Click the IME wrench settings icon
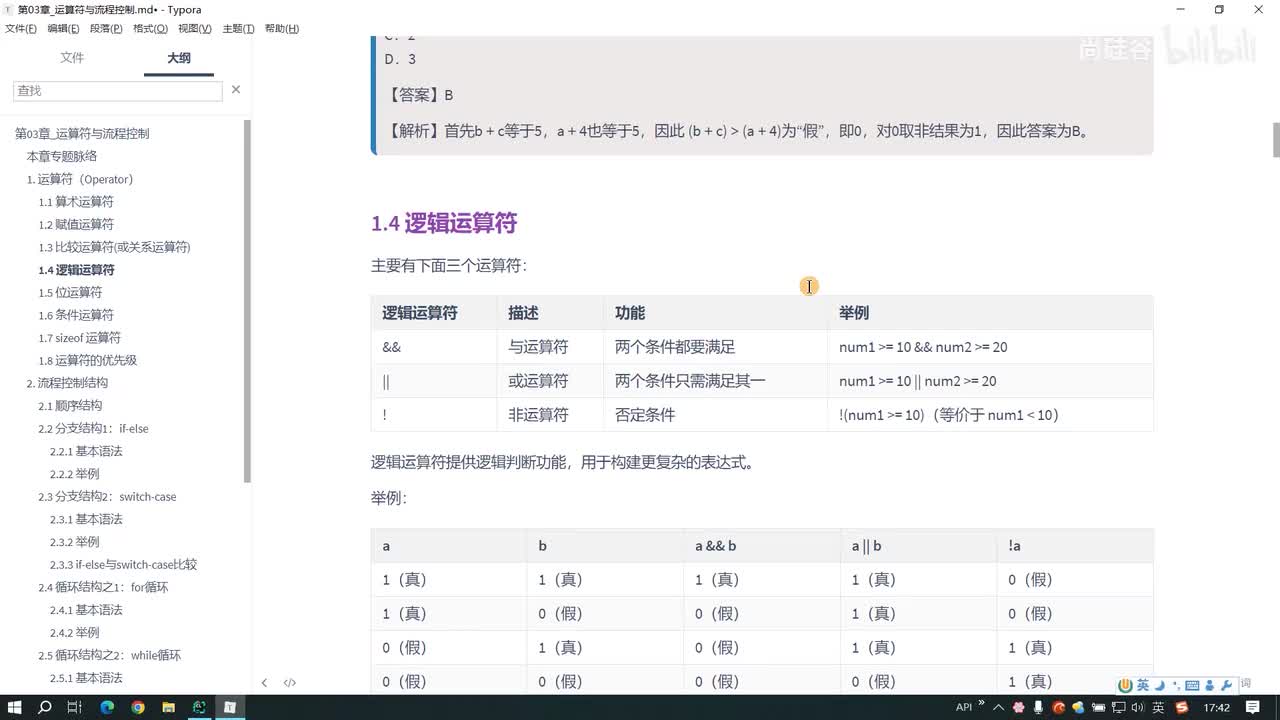Image resolution: width=1280 pixels, height=720 pixels. point(1226,685)
